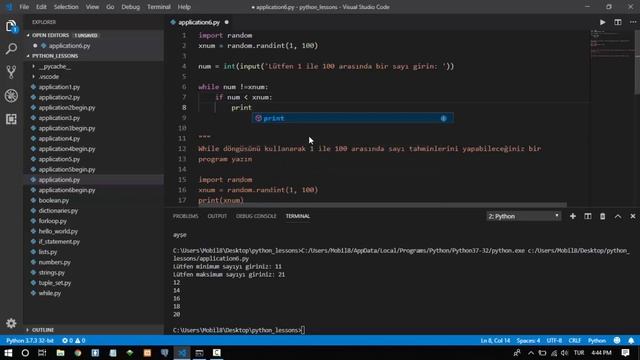Open editor More Actions ellipsis
The image size is (640, 360).
(633, 22)
